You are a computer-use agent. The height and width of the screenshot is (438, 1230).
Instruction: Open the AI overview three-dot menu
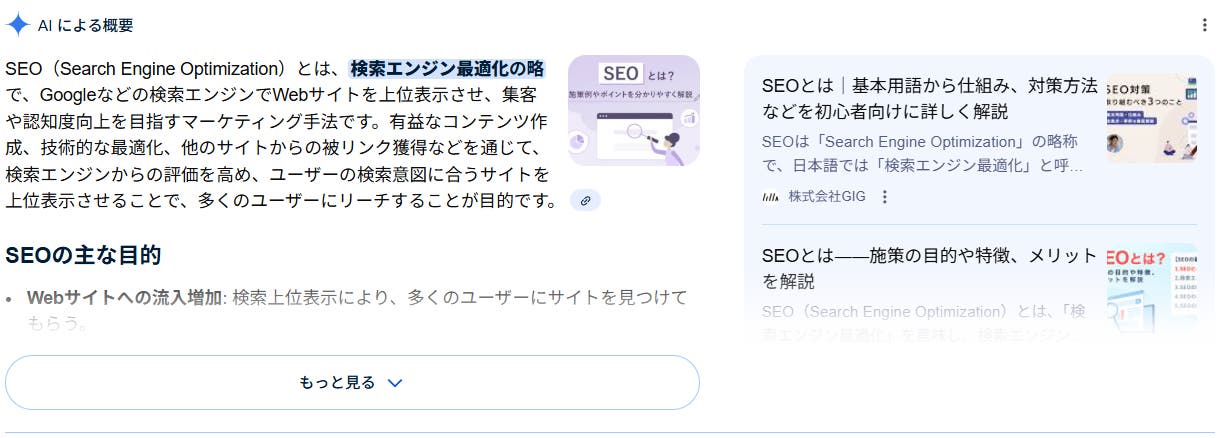tap(1206, 25)
